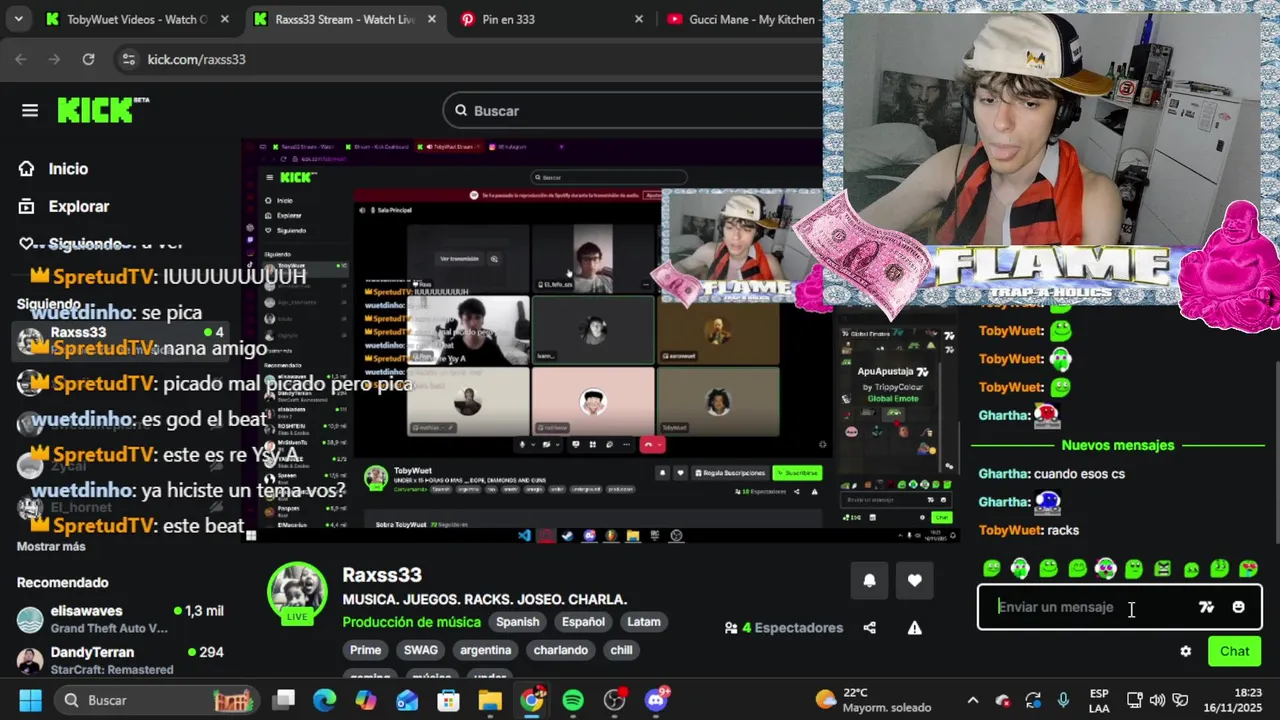Open elisawaves recommended channel

(120, 619)
